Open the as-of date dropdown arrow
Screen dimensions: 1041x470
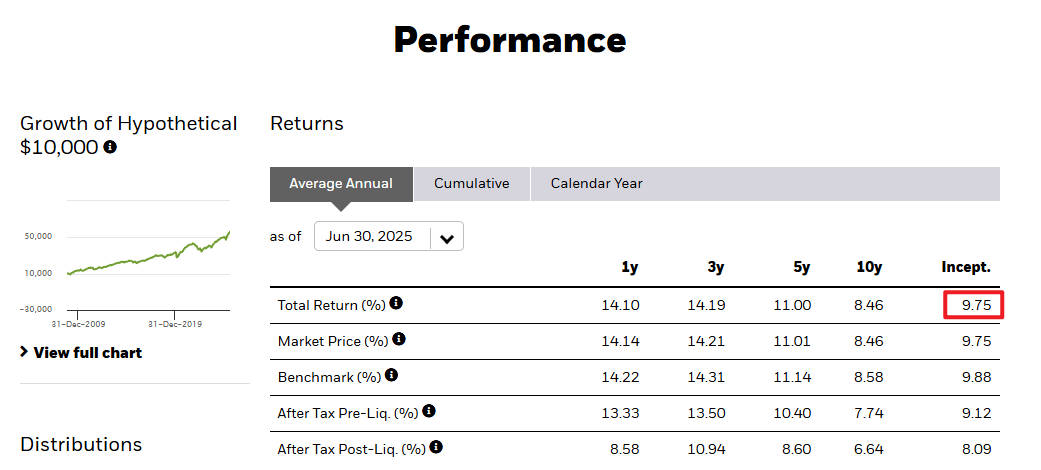447,237
